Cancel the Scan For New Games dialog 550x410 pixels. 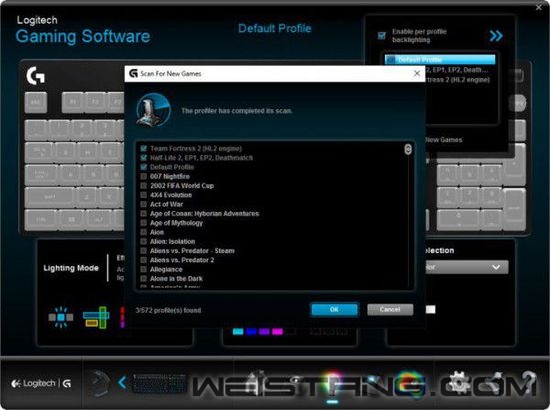[390, 309]
